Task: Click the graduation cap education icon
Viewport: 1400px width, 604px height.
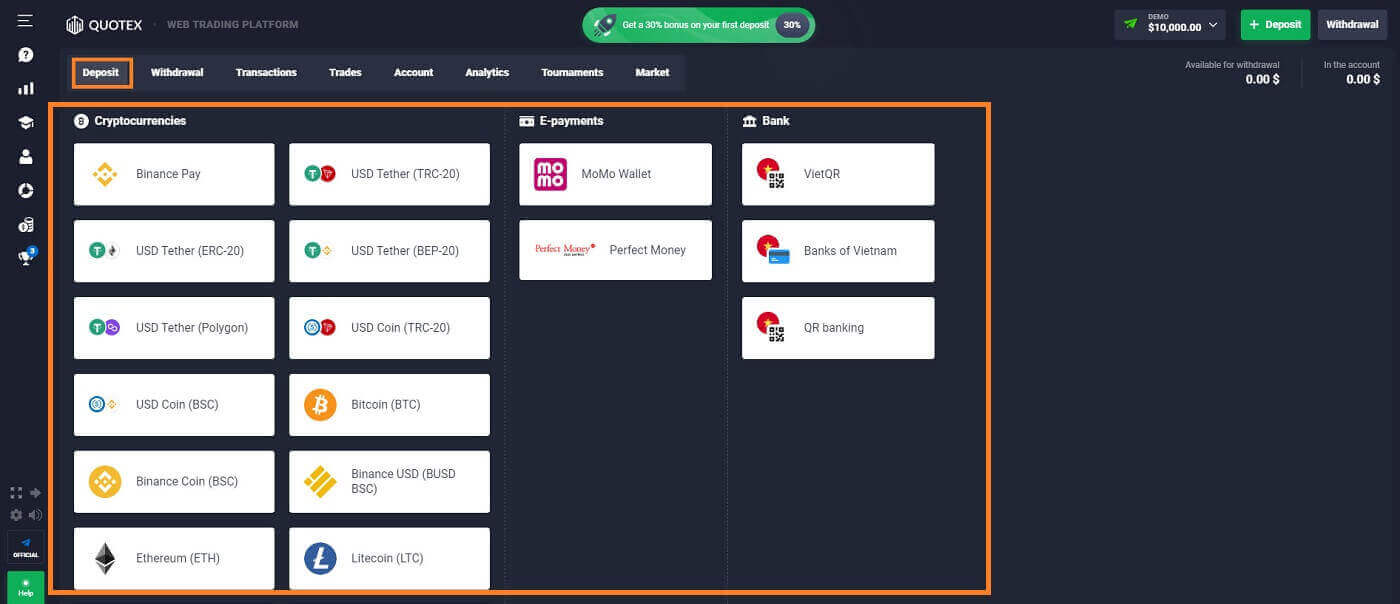Action: click(25, 122)
